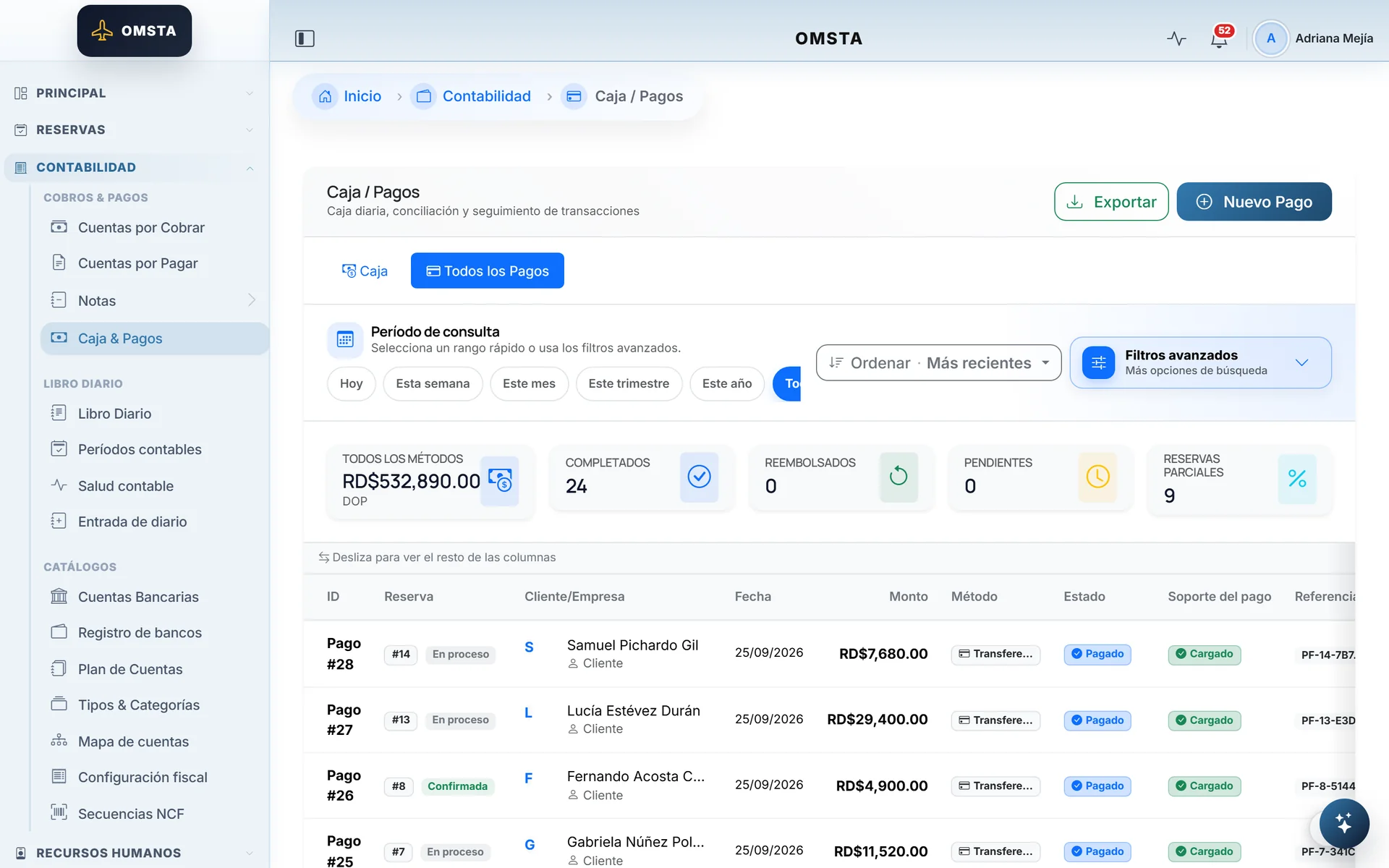Expand the RESERVAS sidebar section
Screen dimensions: 1389x868
point(135,130)
